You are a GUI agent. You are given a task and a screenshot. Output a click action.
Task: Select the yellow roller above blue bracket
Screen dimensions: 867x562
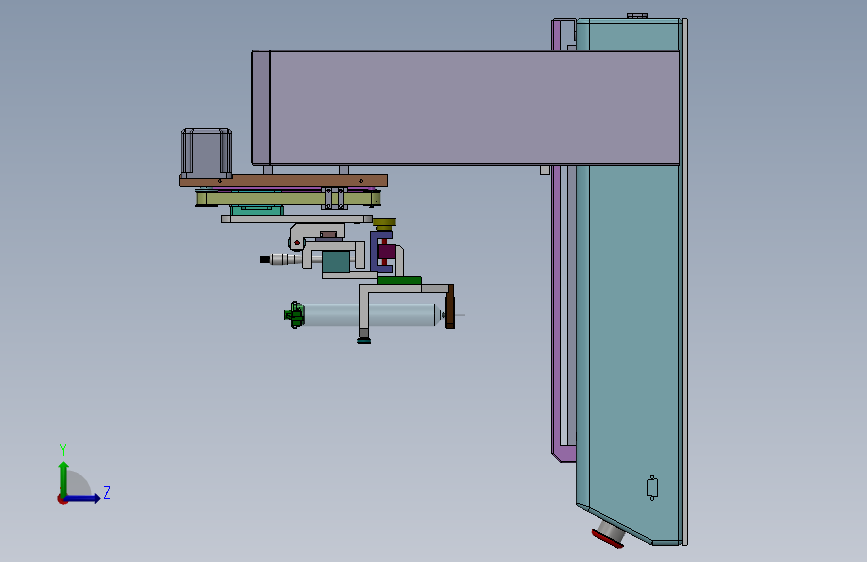(x=384, y=224)
